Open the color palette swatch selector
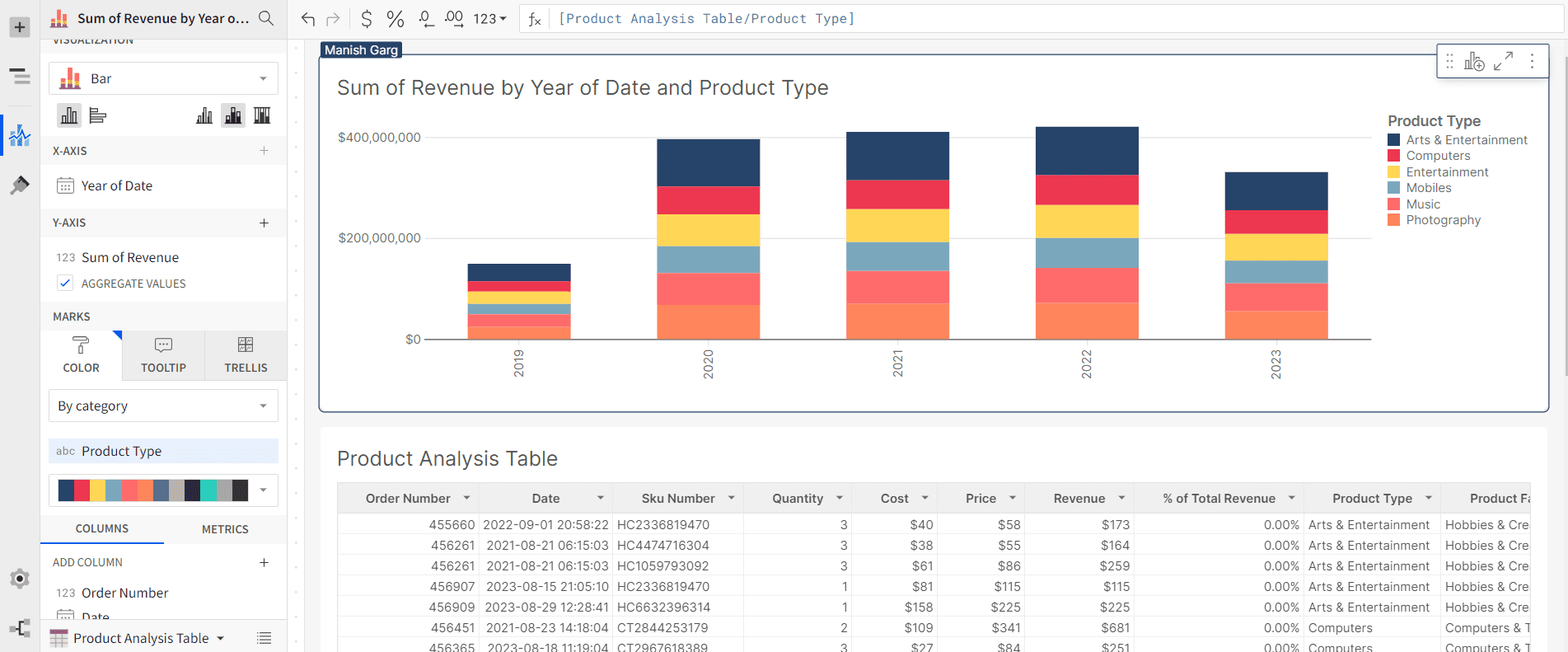Viewport: 1568px width, 652px height. (x=163, y=490)
